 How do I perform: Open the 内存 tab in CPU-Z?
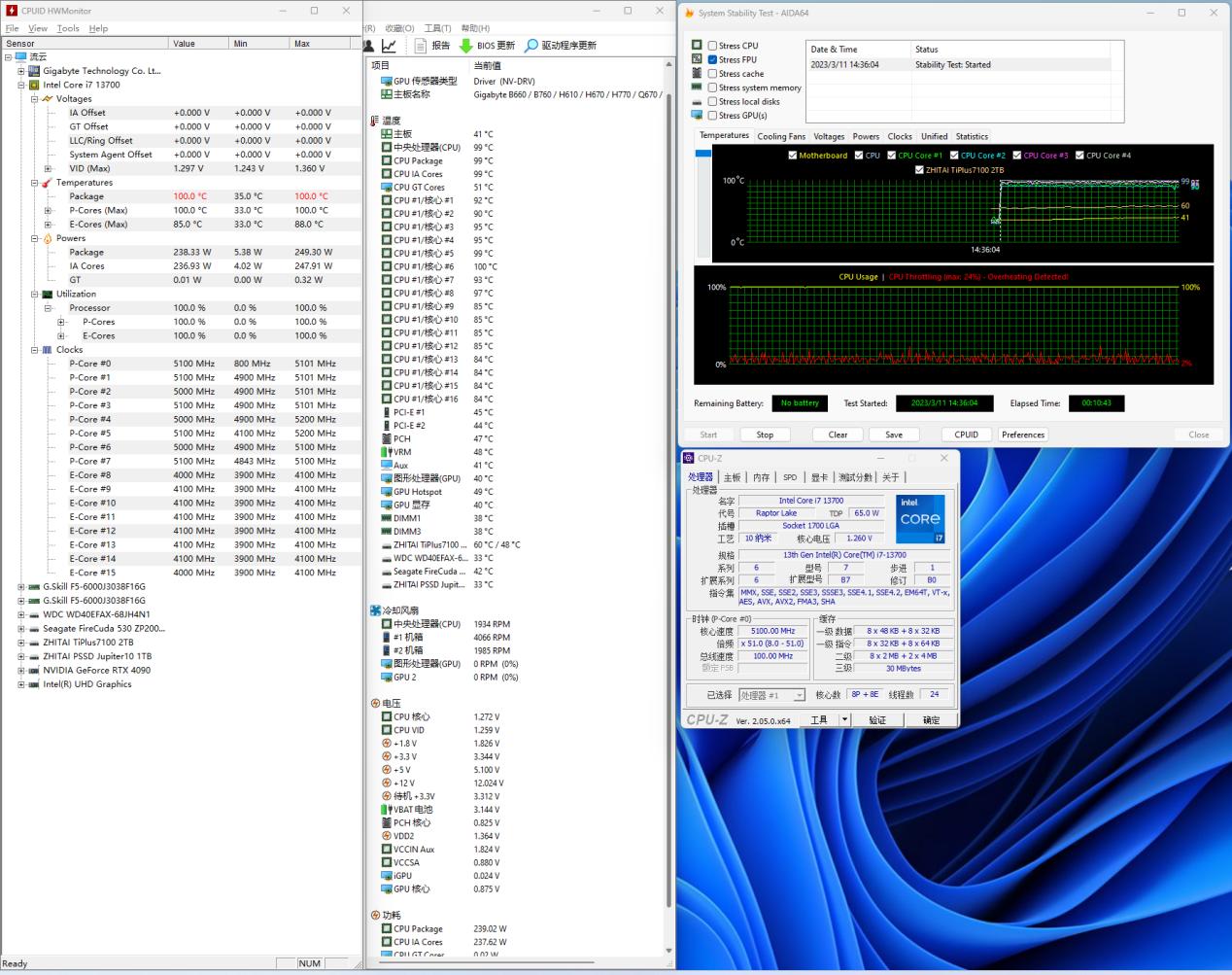pyautogui.click(x=761, y=477)
